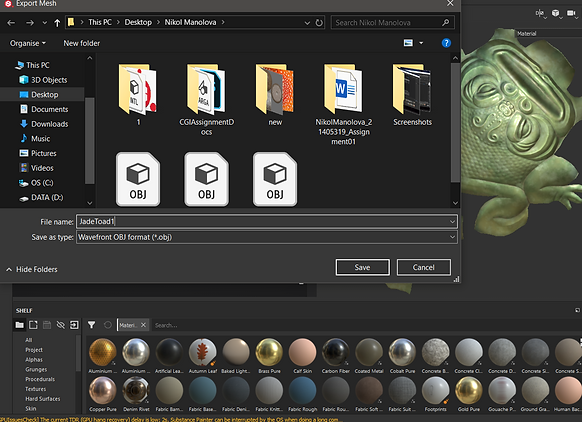The width and height of the screenshot is (582, 422).
Task: Go up one folder level
Action: [57, 23]
